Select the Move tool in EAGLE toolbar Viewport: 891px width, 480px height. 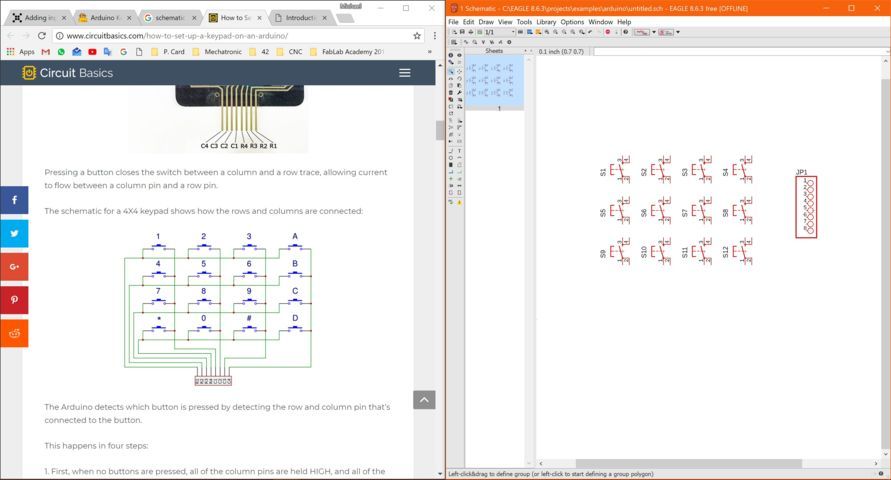pos(459,72)
